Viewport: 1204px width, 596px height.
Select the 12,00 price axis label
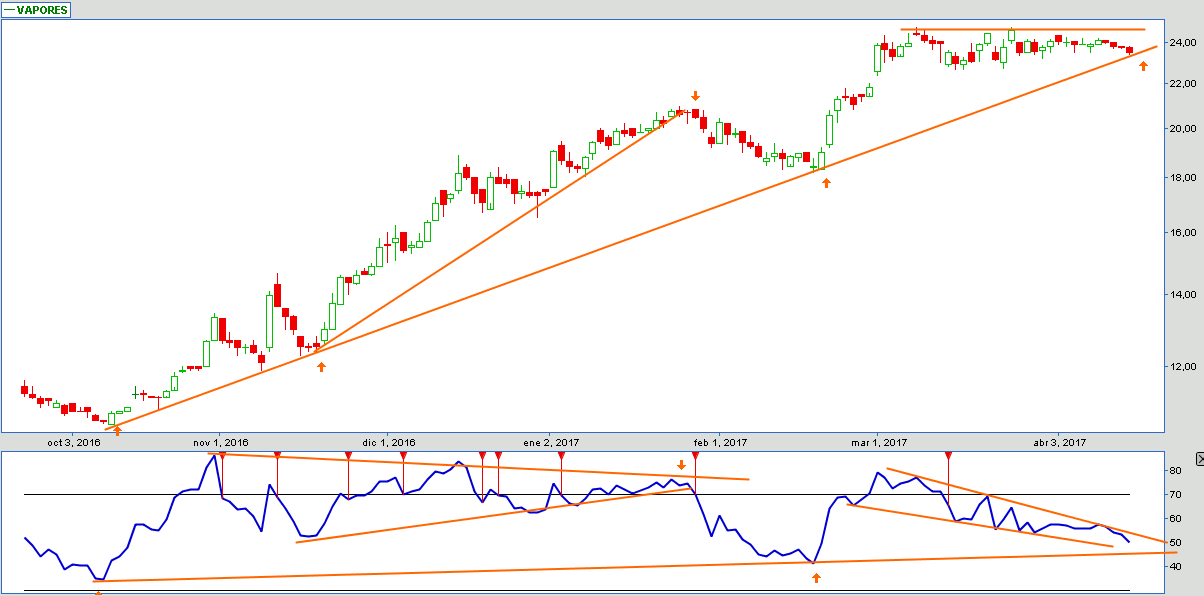pyautogui.click(x=1185, y=367)
